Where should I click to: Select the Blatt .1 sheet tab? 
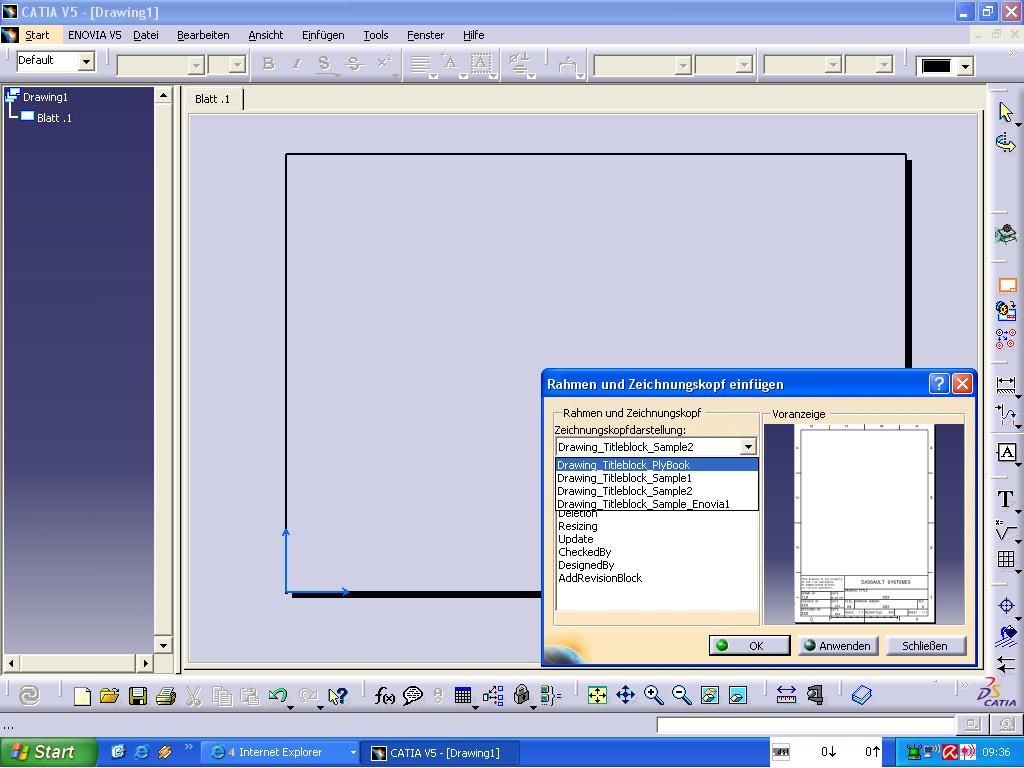213,99
